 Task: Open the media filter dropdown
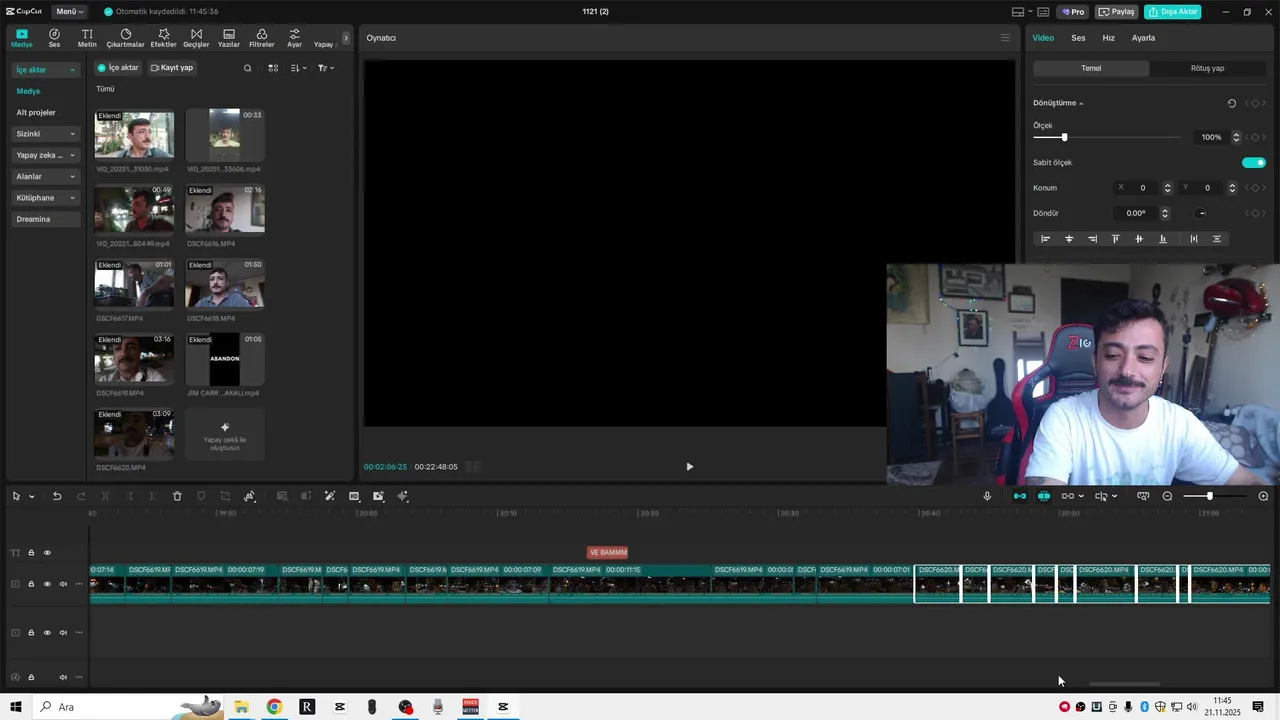(326, 68)
